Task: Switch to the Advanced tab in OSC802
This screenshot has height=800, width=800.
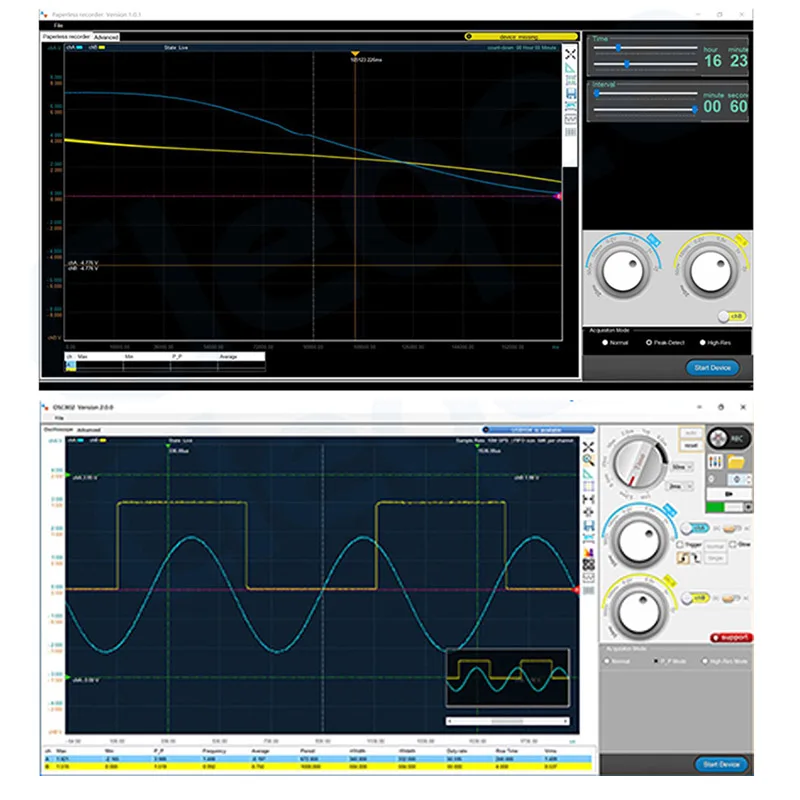Action: tap(89, 430)
